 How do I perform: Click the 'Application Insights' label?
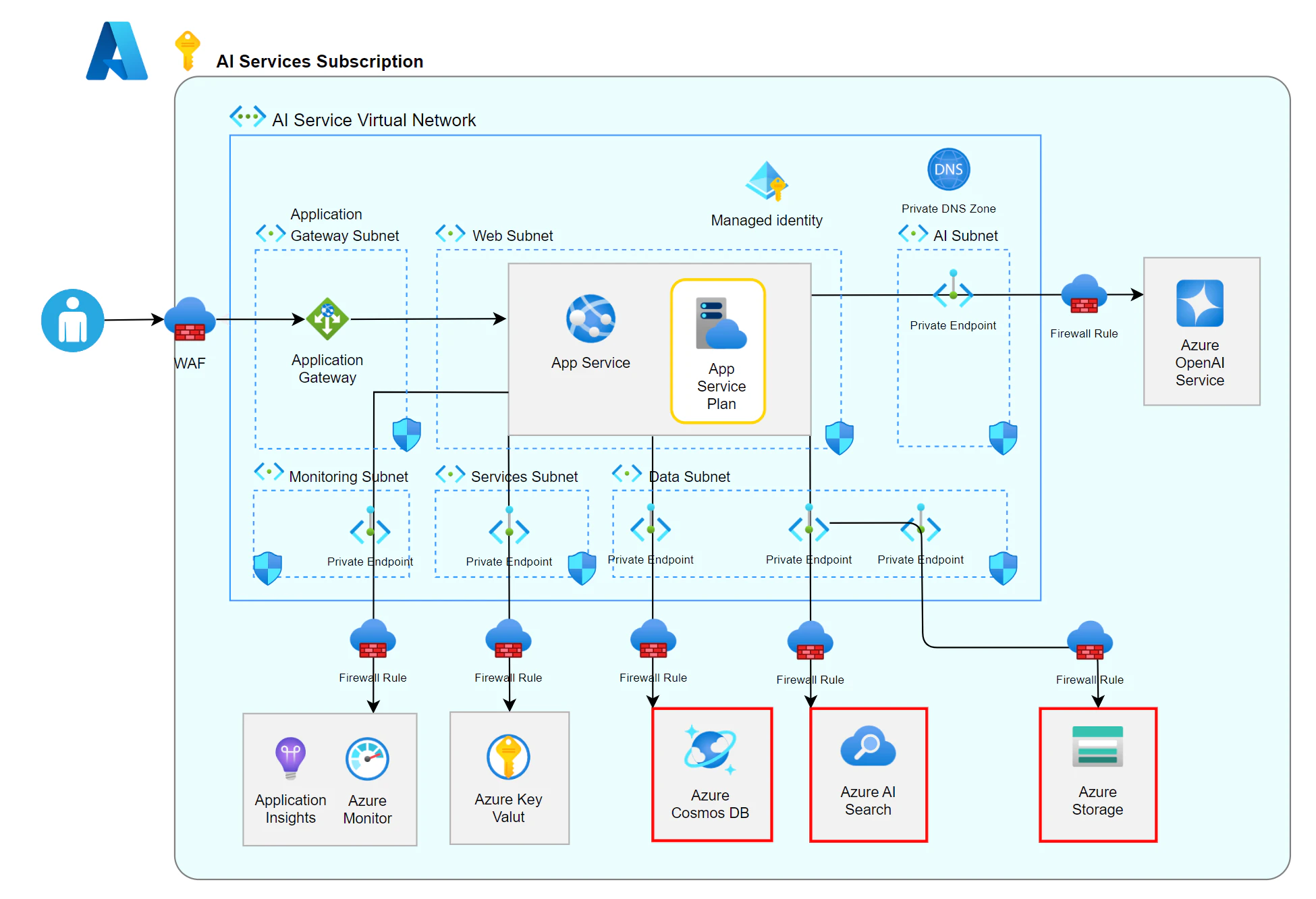click(290, 809)
